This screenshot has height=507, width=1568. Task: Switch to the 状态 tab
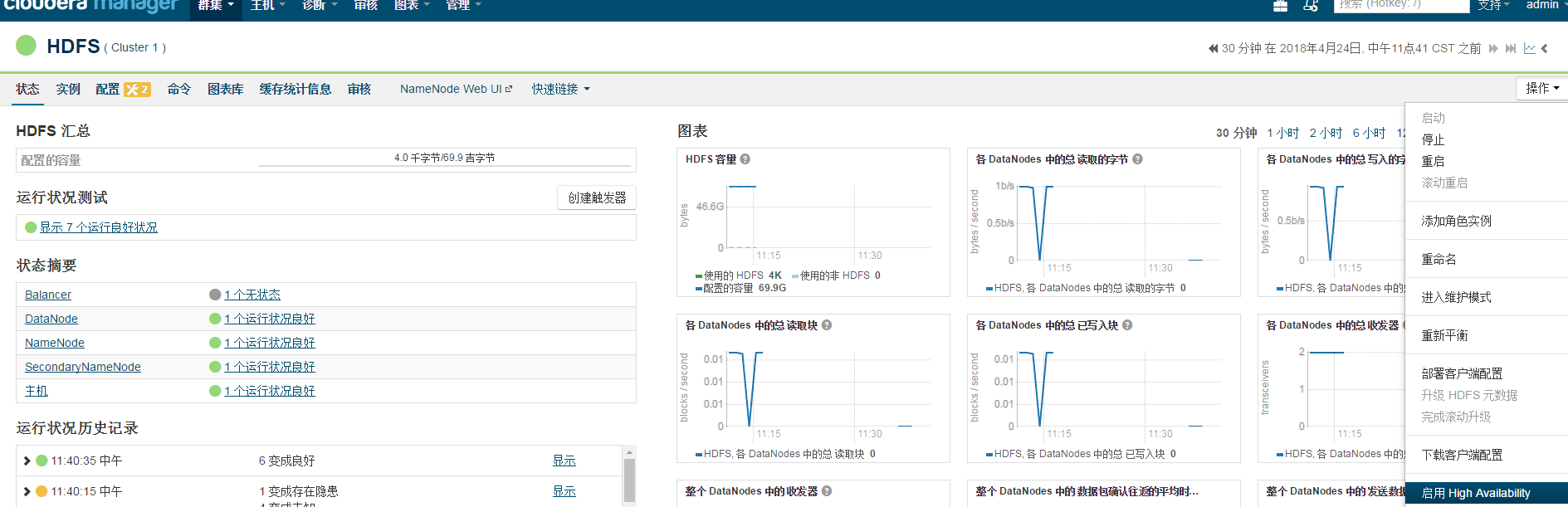[x=27, y=89]
